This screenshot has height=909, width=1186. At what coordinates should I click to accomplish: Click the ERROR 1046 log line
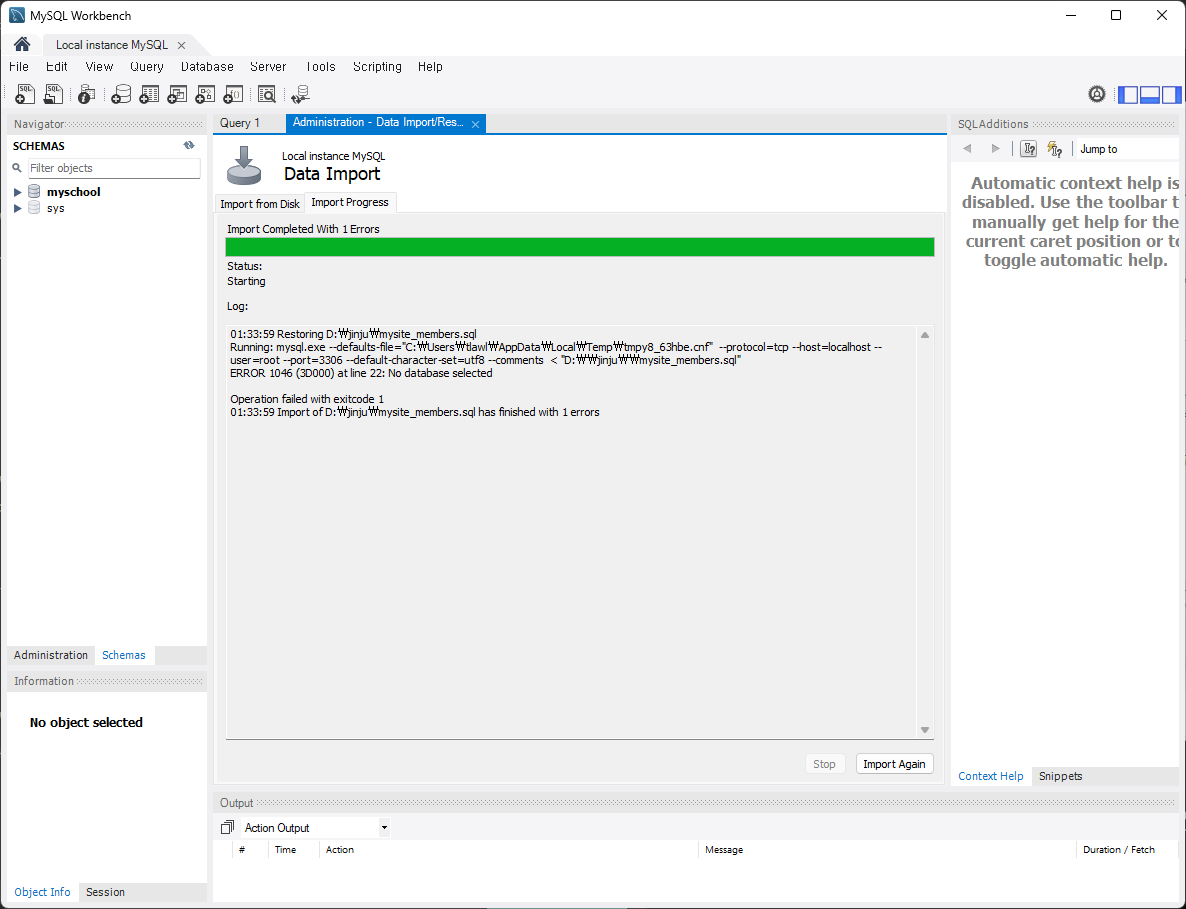(x=362, y=373)
